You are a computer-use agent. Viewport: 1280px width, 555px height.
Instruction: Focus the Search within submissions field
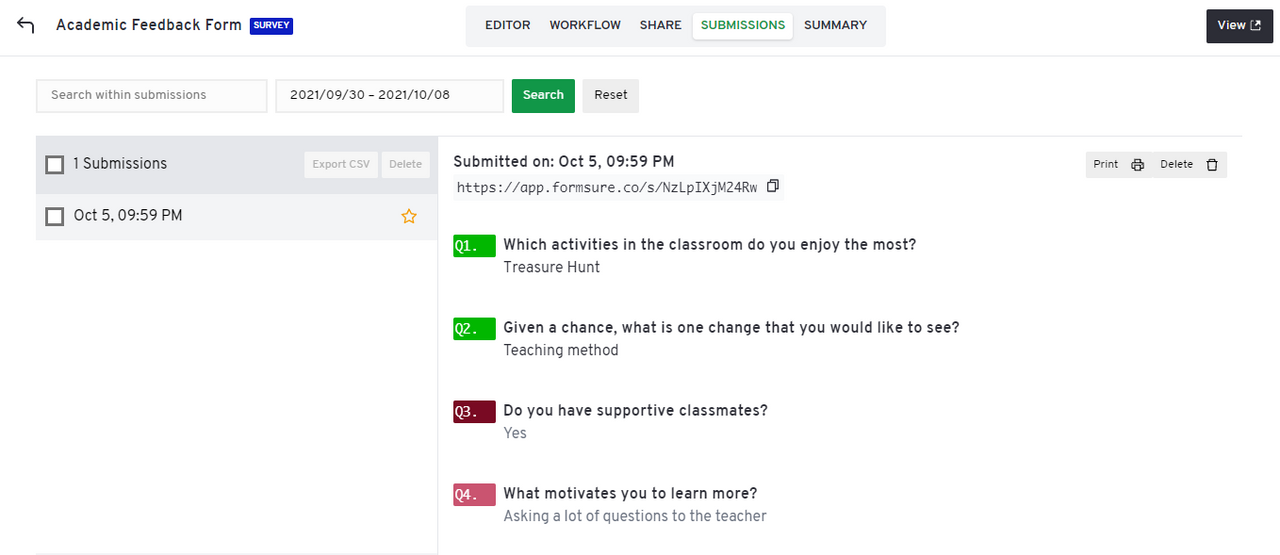pos(152,95)
